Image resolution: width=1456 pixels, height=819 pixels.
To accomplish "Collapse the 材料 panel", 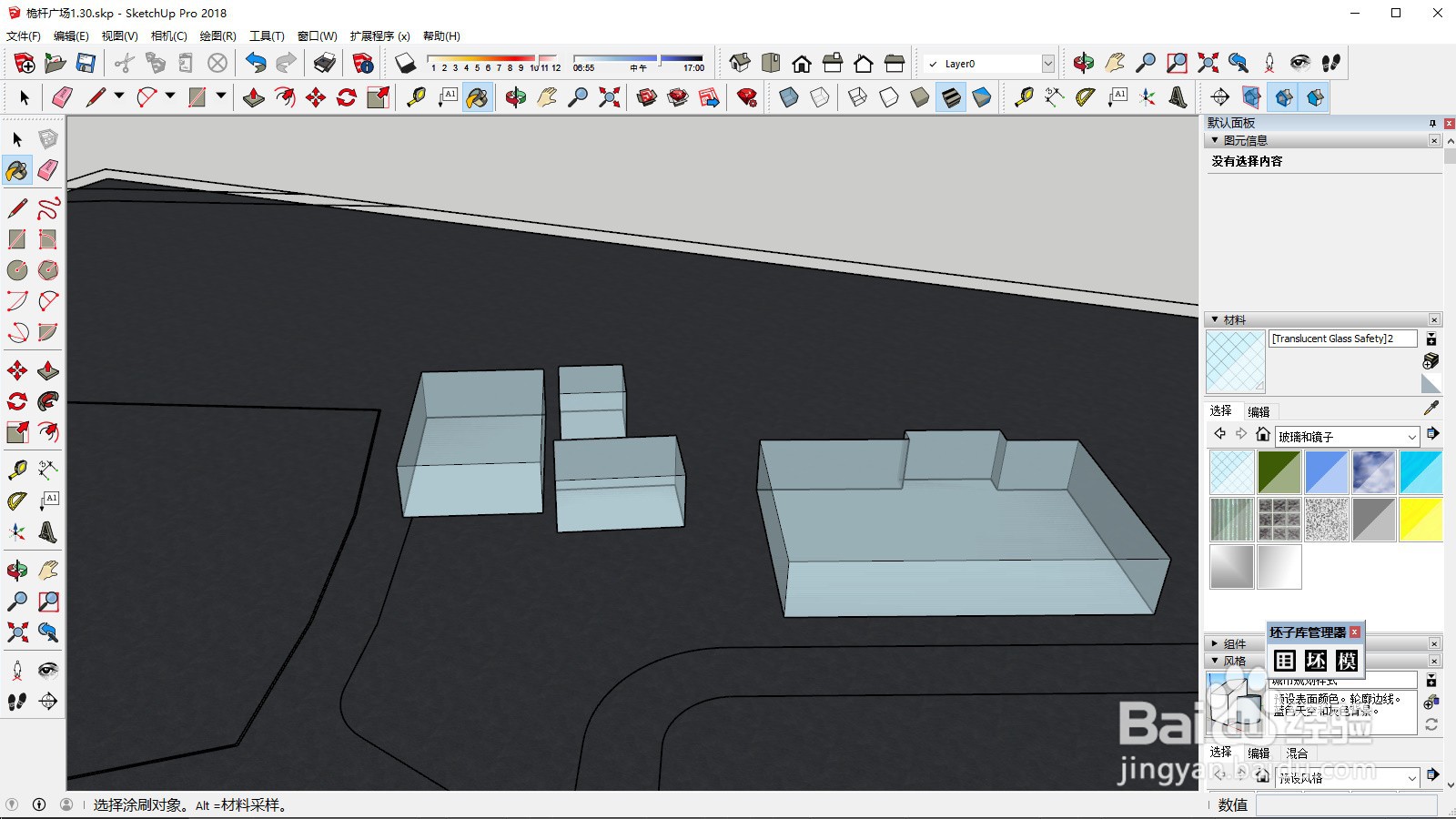I will point(1215,319).
